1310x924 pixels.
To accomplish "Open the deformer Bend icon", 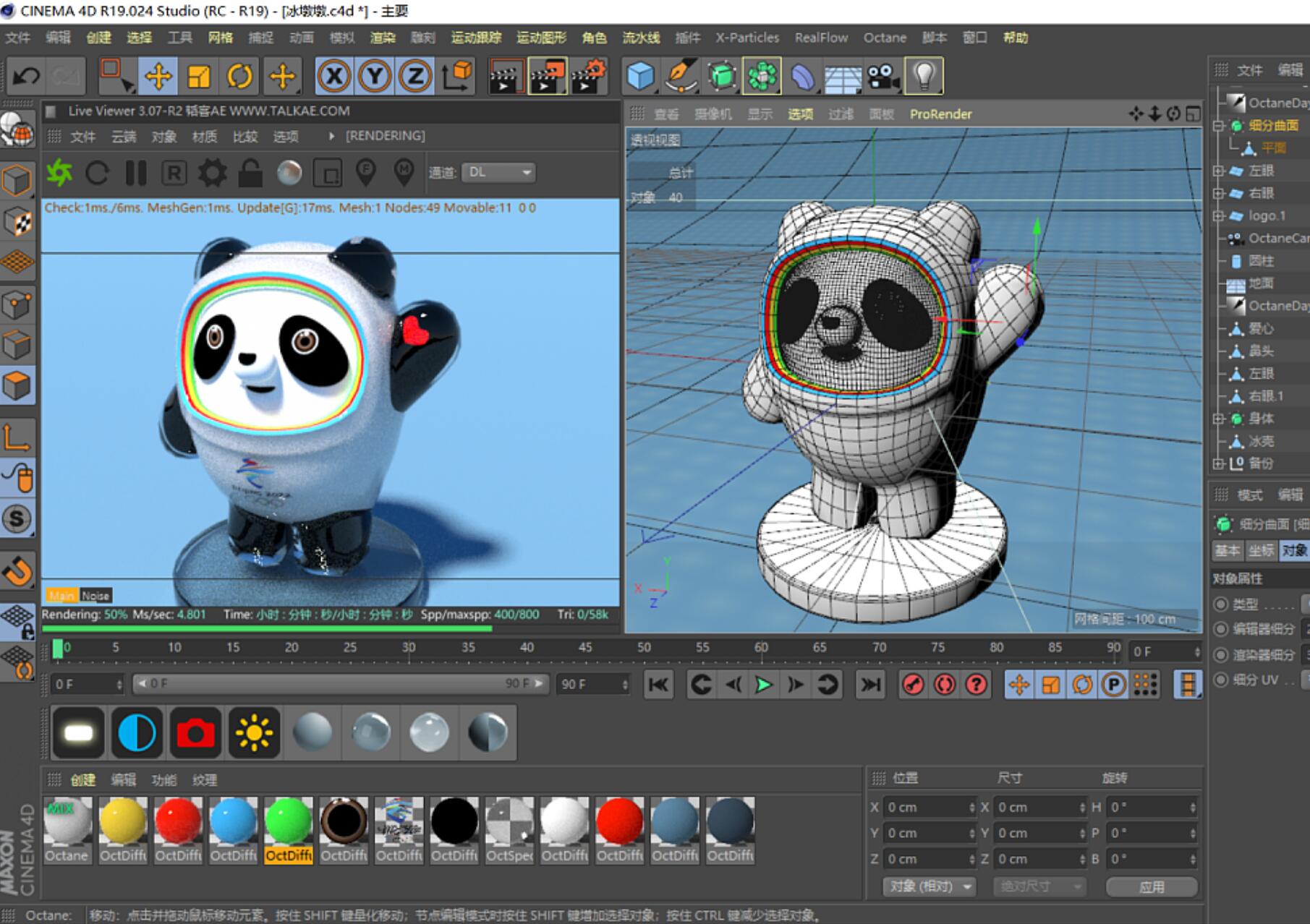I will pos(802,76).
